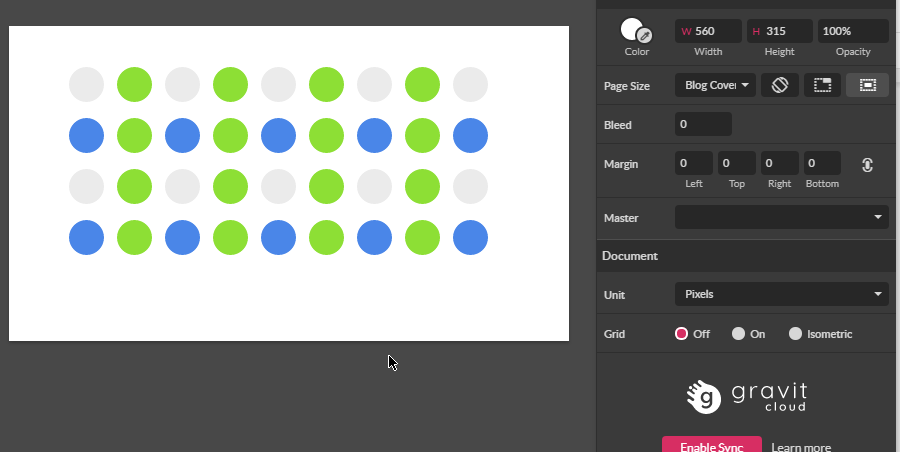Image resolution: width=900 pixels, height=452 pixels.
Task: Open the Unit Pixels dropdown
Action: coord(782,294)
